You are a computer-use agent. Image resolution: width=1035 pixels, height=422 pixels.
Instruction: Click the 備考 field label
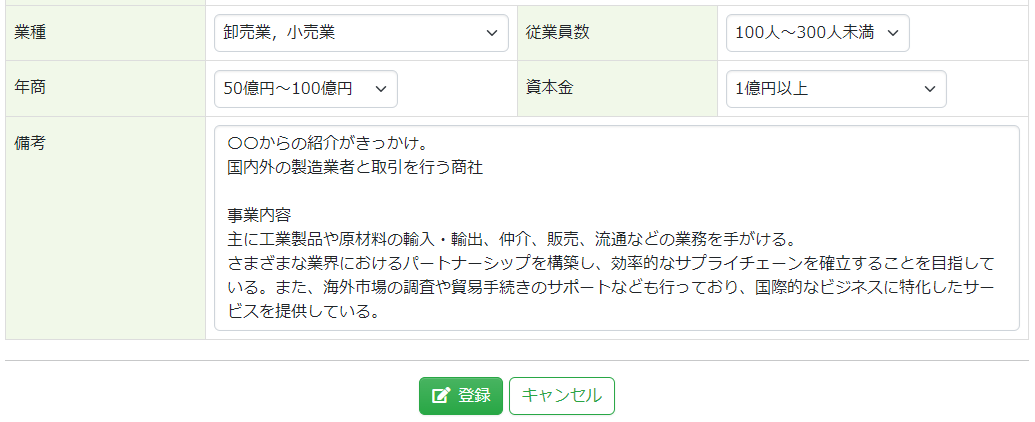(x=31, y=144)
